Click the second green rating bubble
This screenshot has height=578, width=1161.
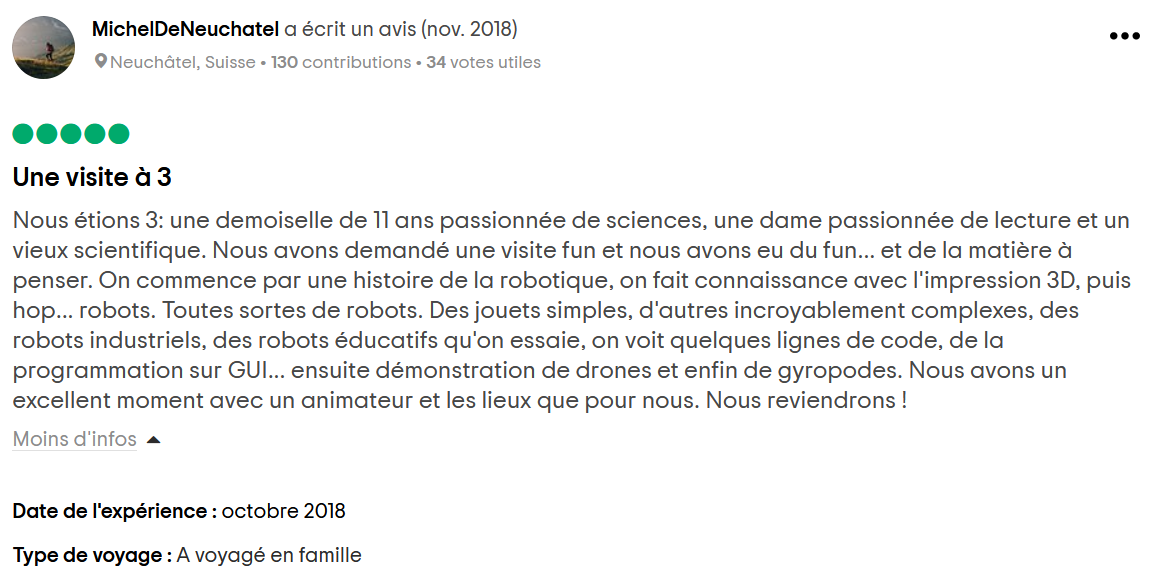pyautogui.click(x=47, y=134)
